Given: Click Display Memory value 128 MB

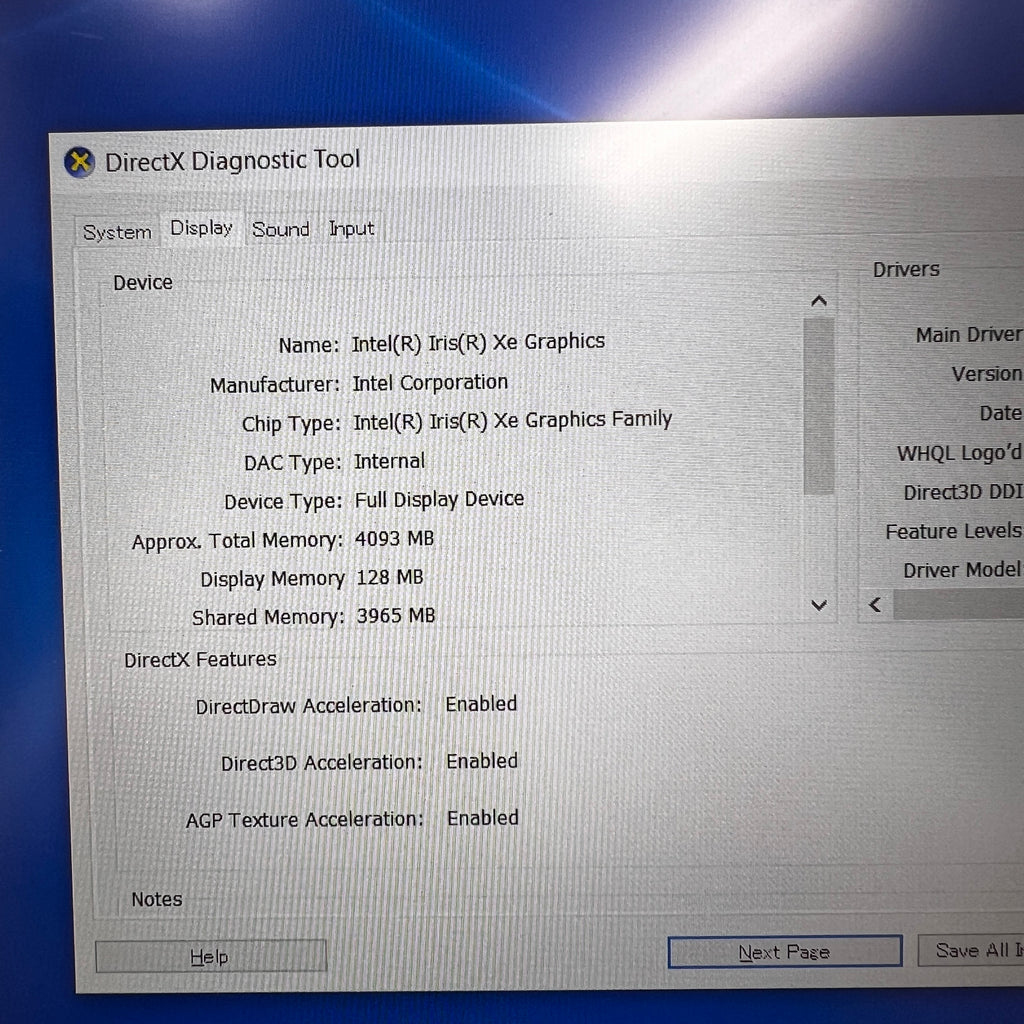Looking at the screenshot, I should 390,577.
